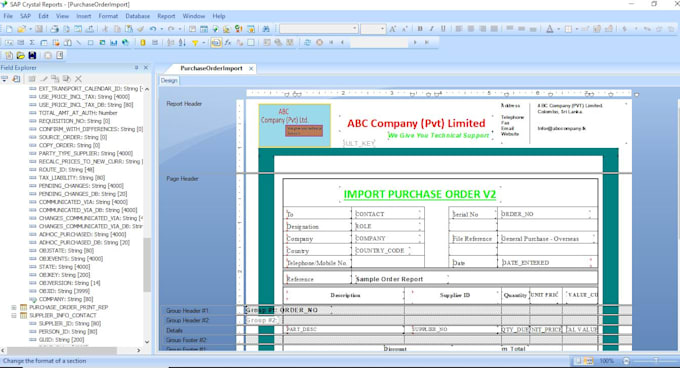Image resolution: width=680 pixels, height=368 pixels.
Task: Click the Insert Picture icon
Action: 102,42
